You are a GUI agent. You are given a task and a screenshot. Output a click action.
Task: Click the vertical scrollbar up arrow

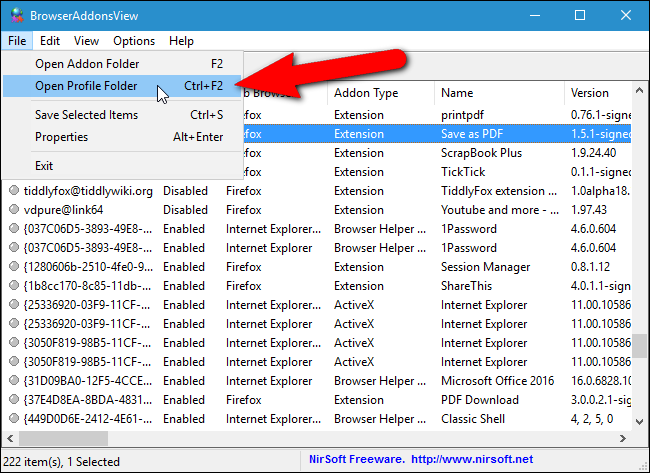(639, 90)
